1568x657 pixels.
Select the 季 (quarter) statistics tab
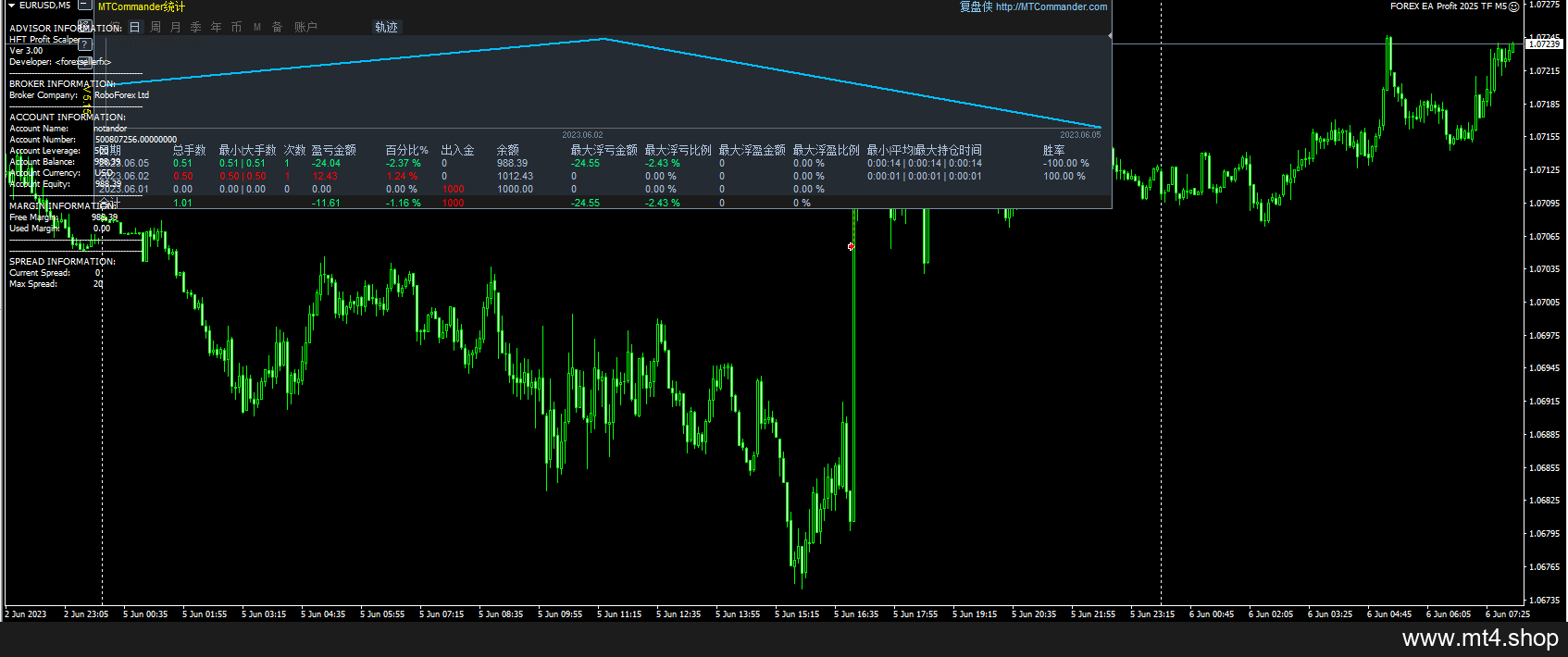(x=196, y=28)
